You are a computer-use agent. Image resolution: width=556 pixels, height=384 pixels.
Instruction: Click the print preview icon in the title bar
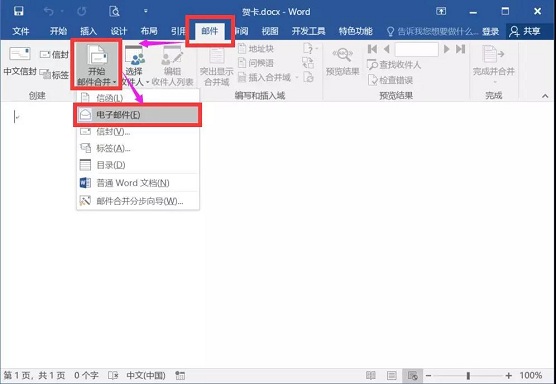pos(115,11)
